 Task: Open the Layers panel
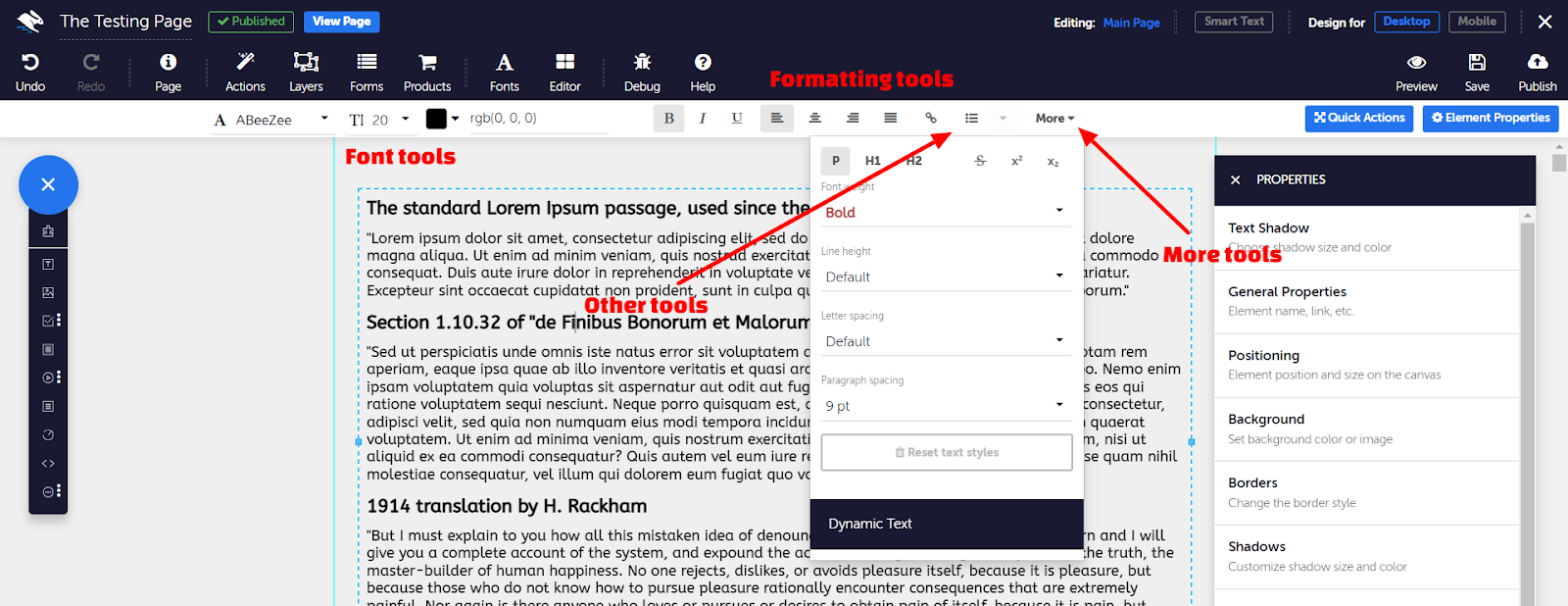tap(306, 63)
